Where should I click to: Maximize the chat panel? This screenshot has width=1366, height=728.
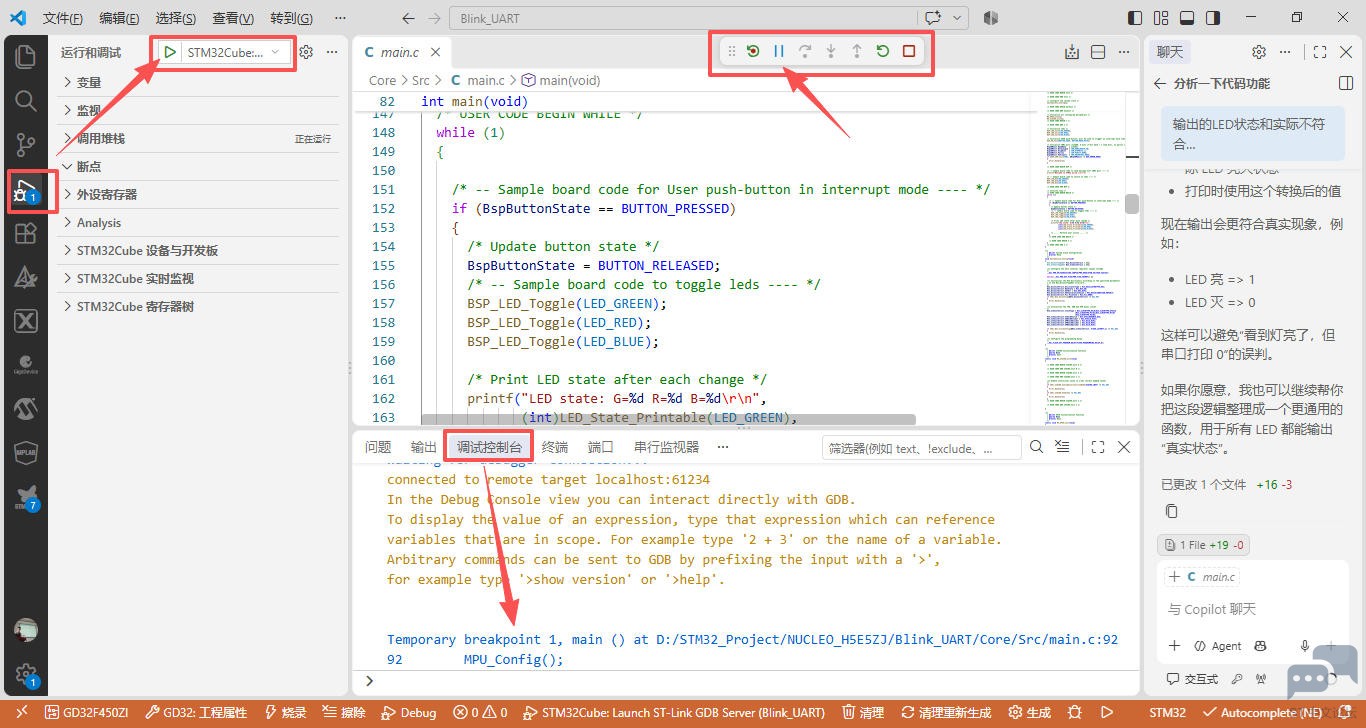[x=1320, y=52]
